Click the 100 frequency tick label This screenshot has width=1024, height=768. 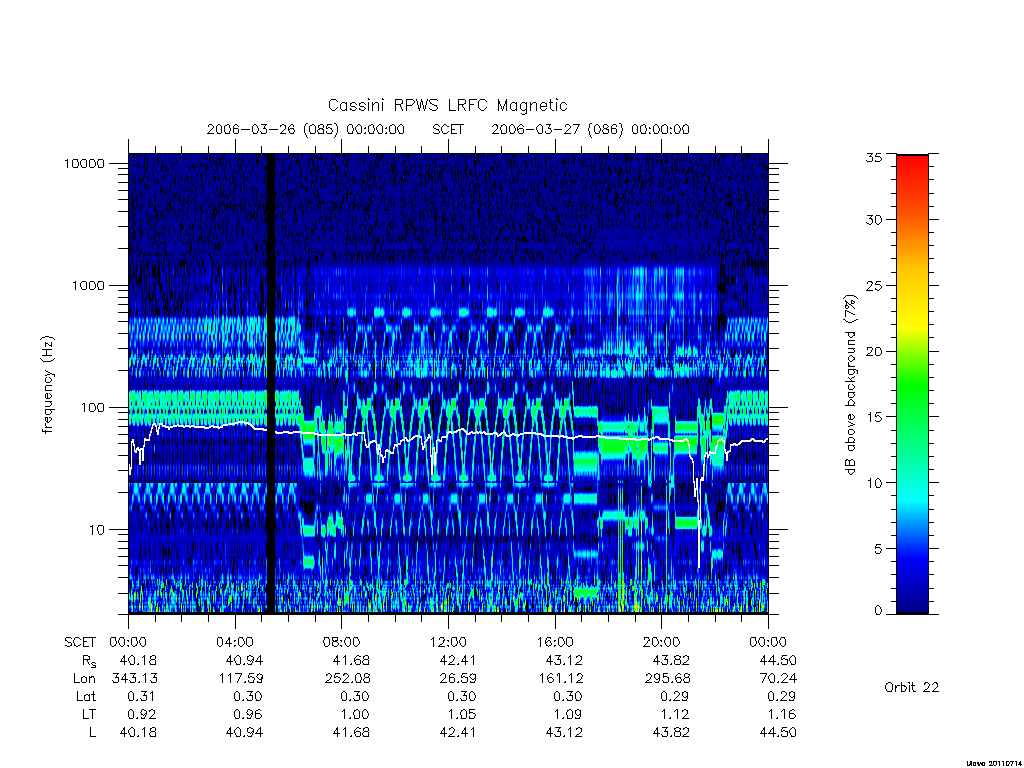click(92, 408)
